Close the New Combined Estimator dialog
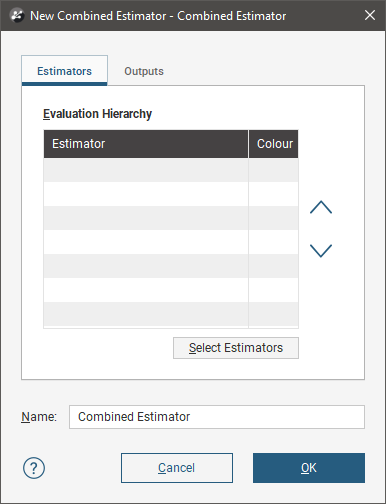Screen dimensions: 386x504 pyautogui.click(x=370, y=15)
